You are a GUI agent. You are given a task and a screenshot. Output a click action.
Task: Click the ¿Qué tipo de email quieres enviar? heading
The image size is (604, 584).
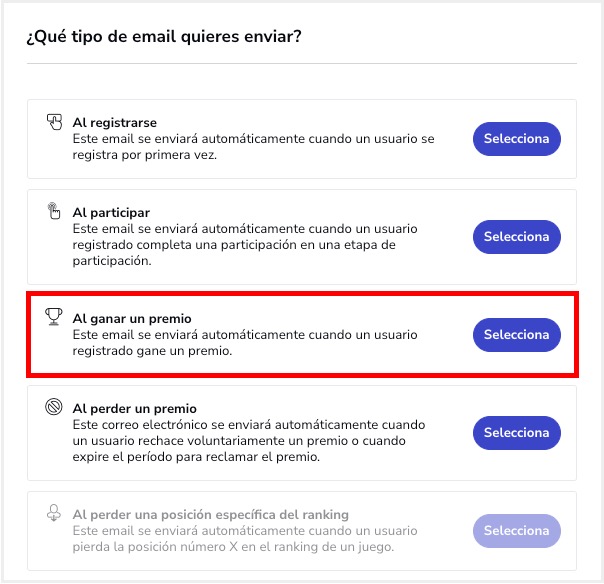pyautogui.click(x=164, y=37)
